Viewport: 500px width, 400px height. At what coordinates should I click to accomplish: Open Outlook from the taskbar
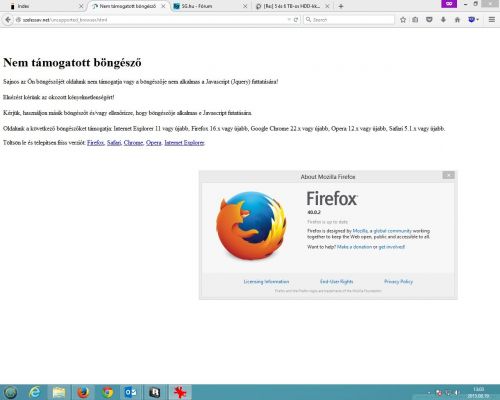click(x=131, y=392)
